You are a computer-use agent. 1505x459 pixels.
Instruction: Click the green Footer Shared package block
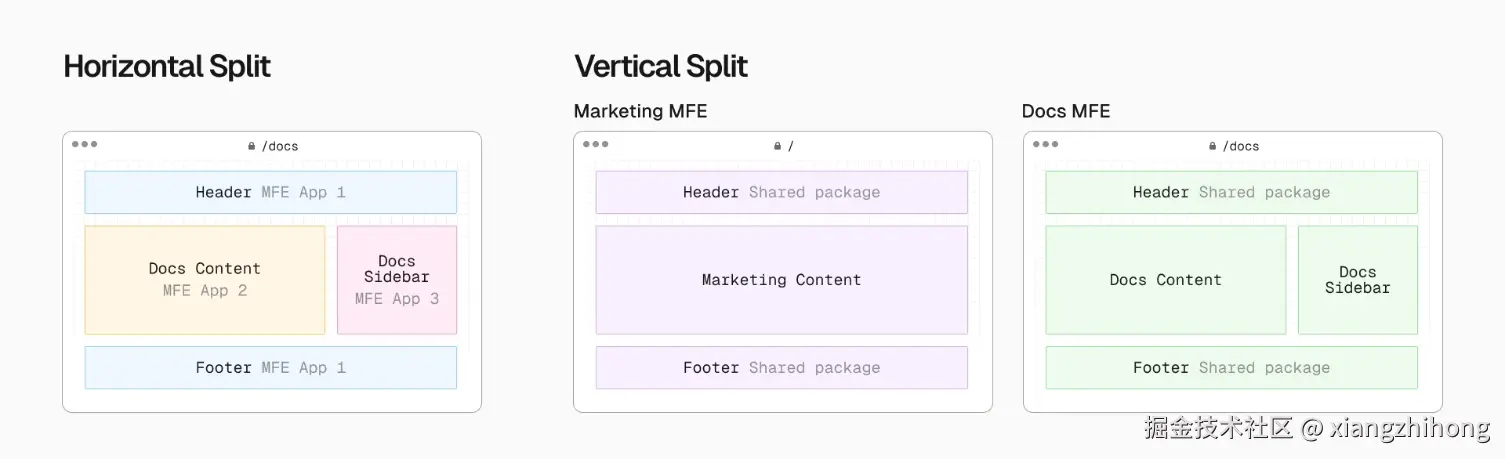pos(1231,368)
